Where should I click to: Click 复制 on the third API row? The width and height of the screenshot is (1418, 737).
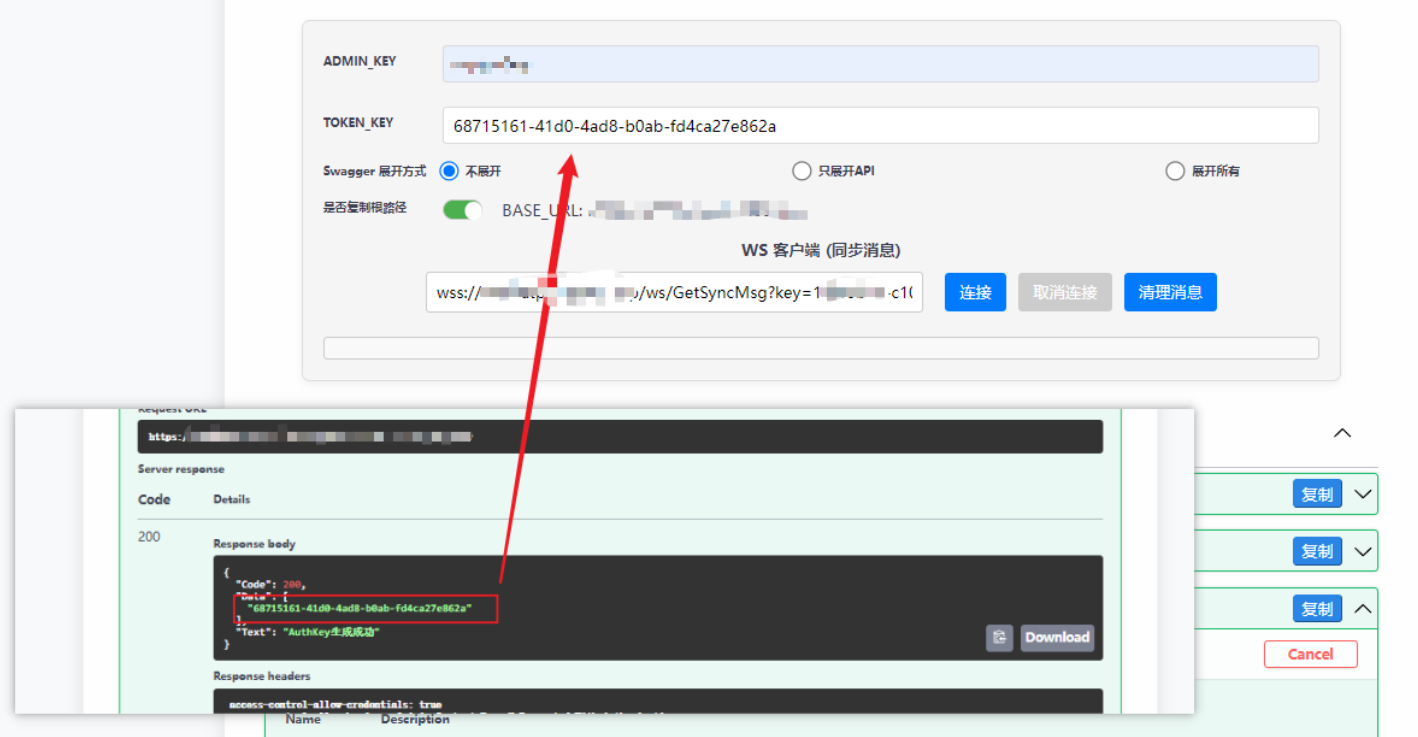1316,608
